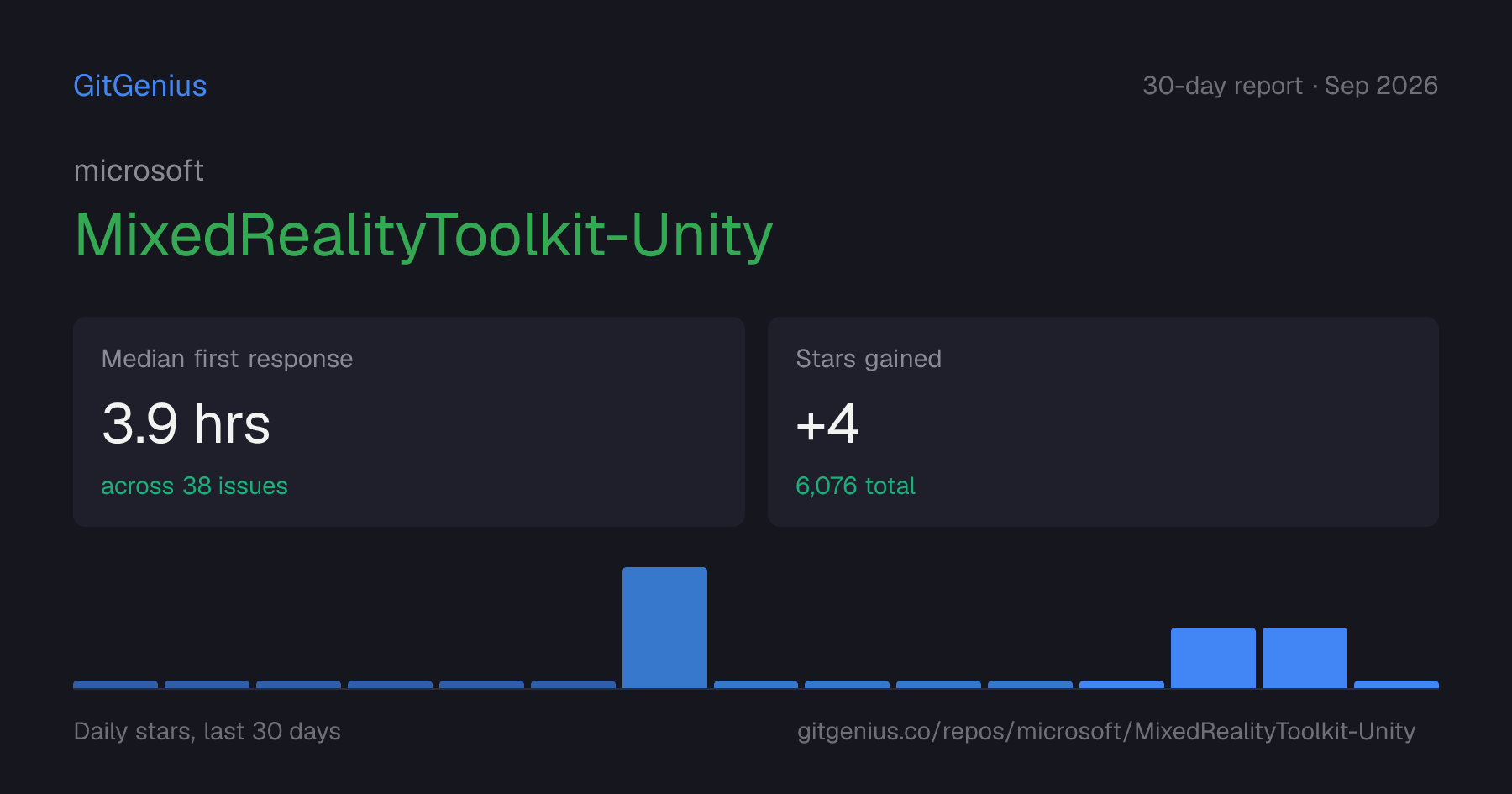The width and height of the screenshot is (1512, 794).
Task: Click the last bar in the stars chart
Action: pos(1396,684)
